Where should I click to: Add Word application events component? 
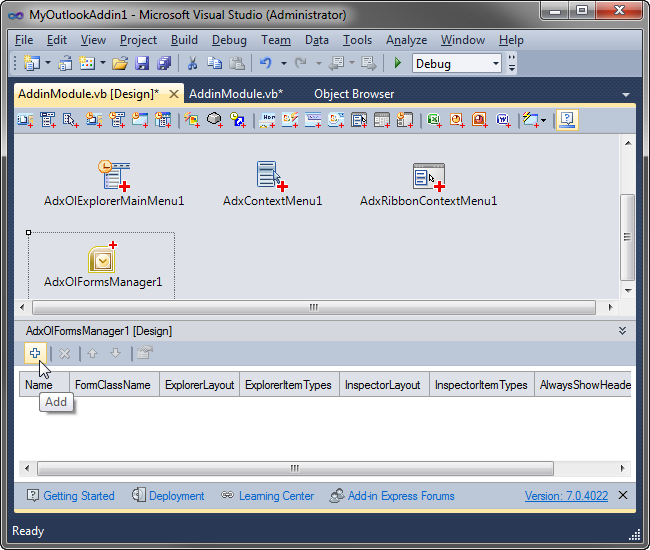point(503,120)
